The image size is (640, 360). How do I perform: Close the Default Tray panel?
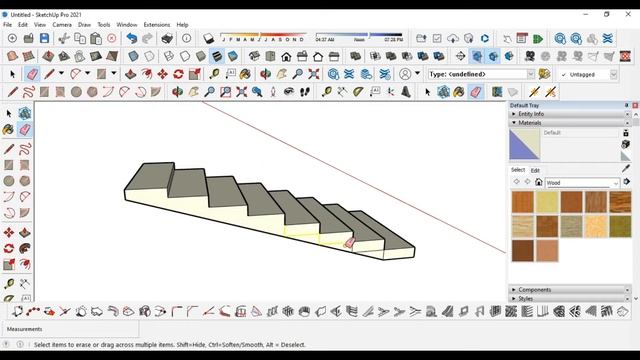(x=635, y=105)
